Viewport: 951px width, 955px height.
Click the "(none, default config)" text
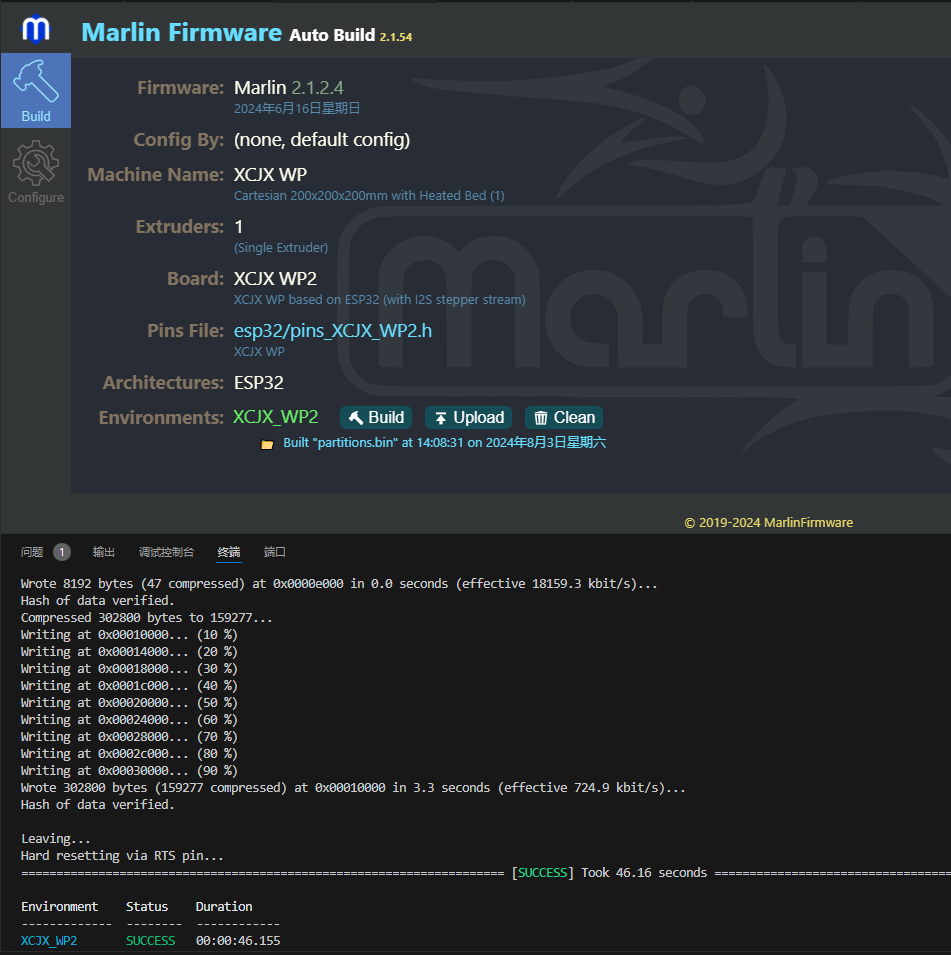pos(322,140)
